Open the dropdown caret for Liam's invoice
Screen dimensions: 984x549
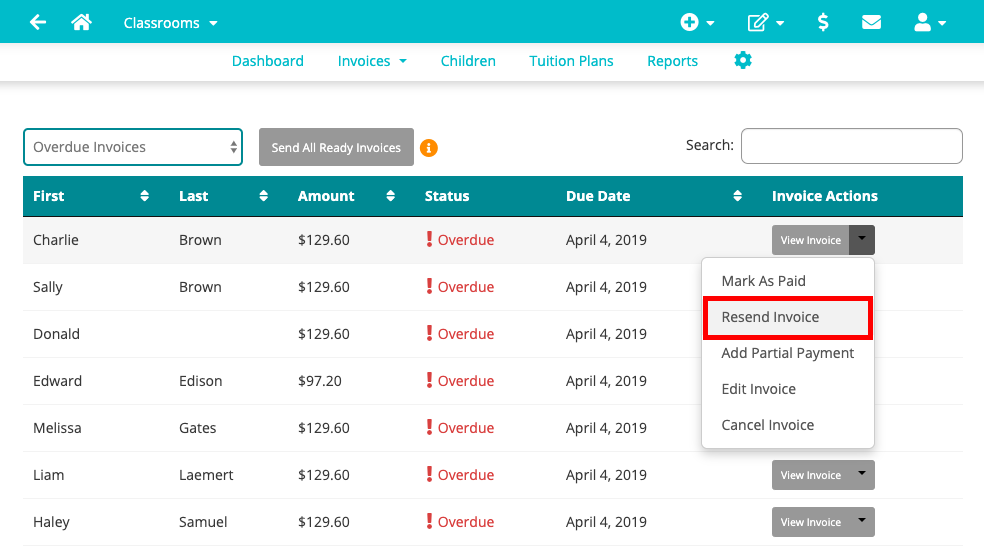tap(862, 476)
